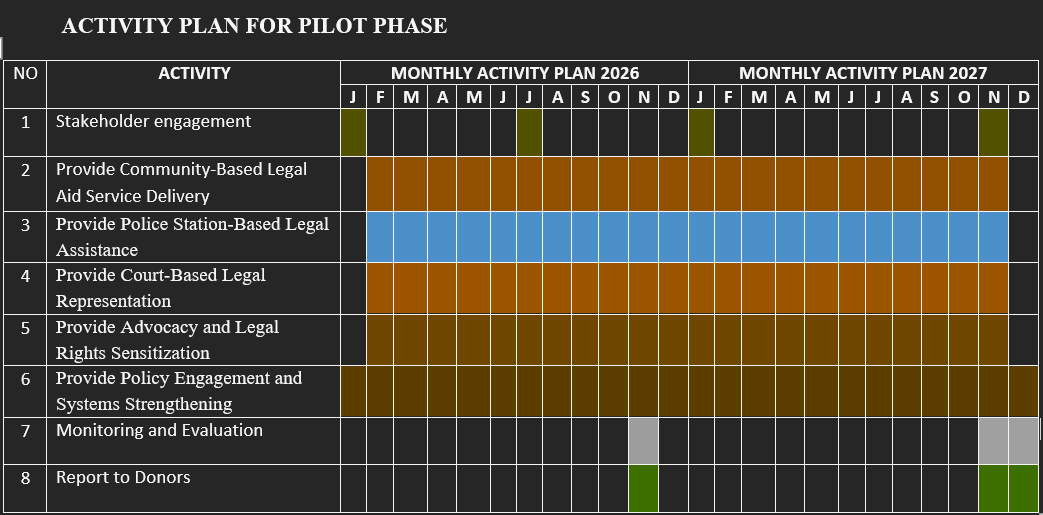Click the 'Report to Donors' activity text
The height and width of the screenshot is (515, 1043).
tap(123, 477)
